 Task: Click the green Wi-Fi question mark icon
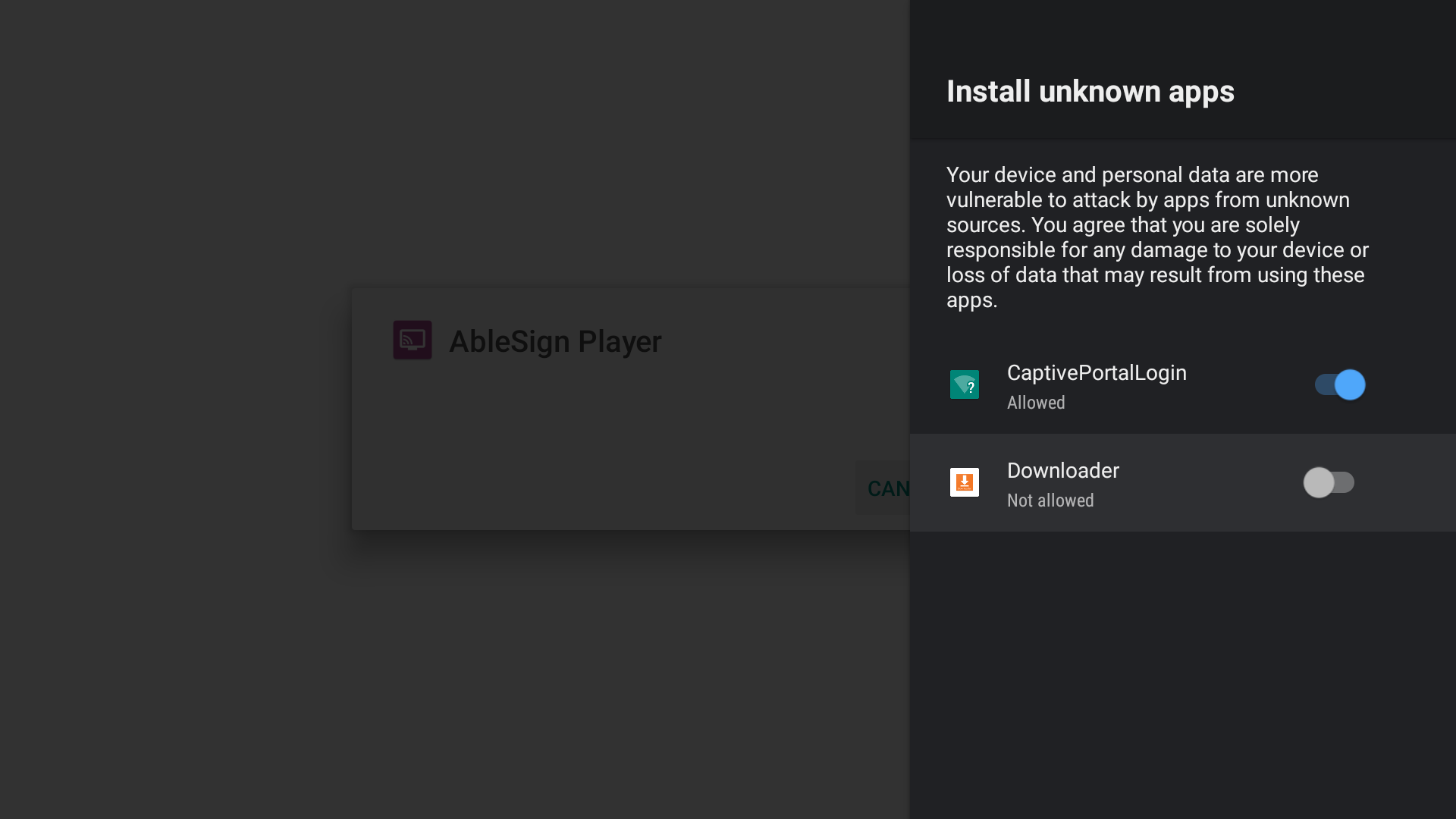click(964, 384)
